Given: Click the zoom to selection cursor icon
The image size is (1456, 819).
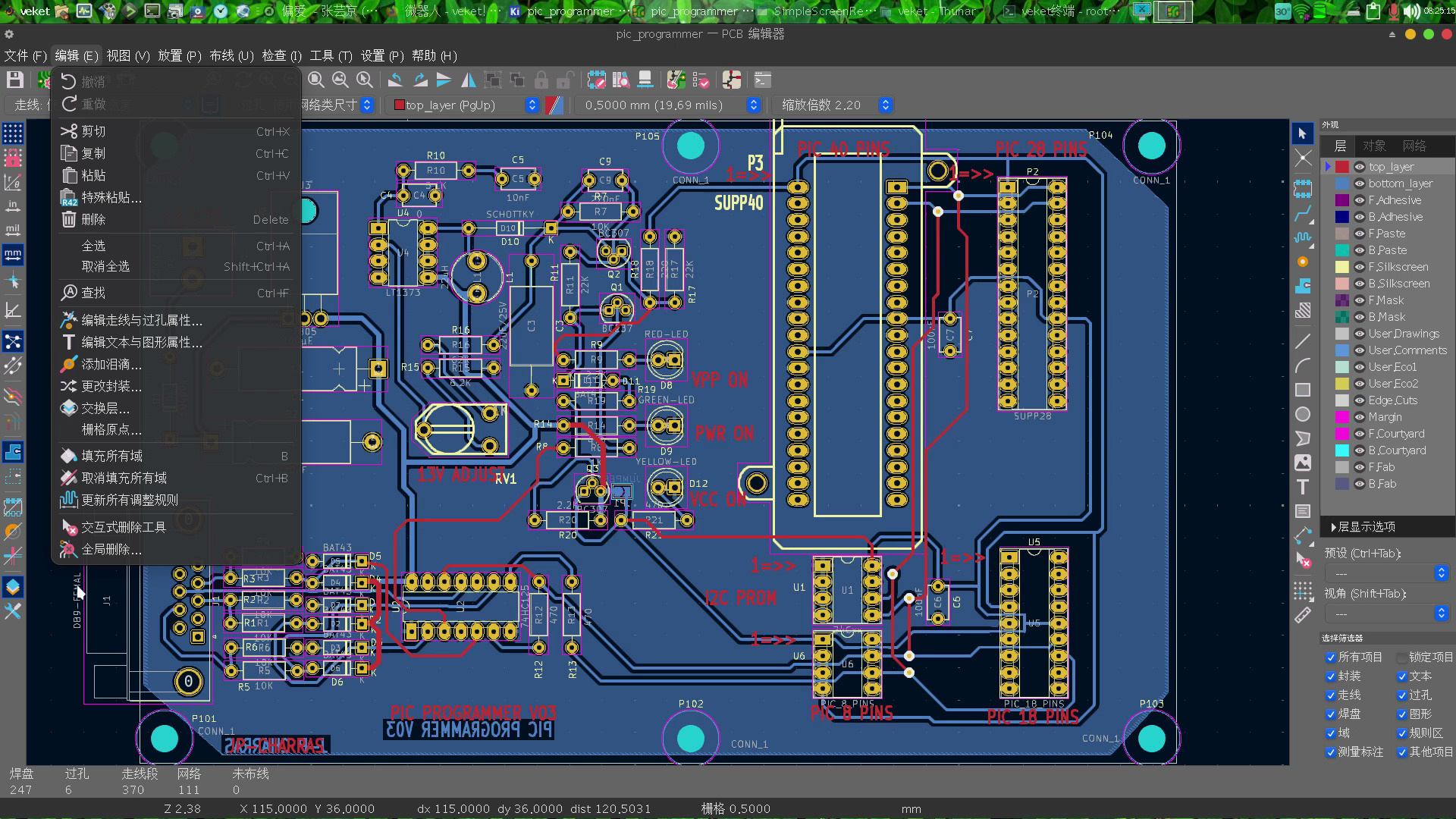Looking at the screenshot, I should point(365,80).
